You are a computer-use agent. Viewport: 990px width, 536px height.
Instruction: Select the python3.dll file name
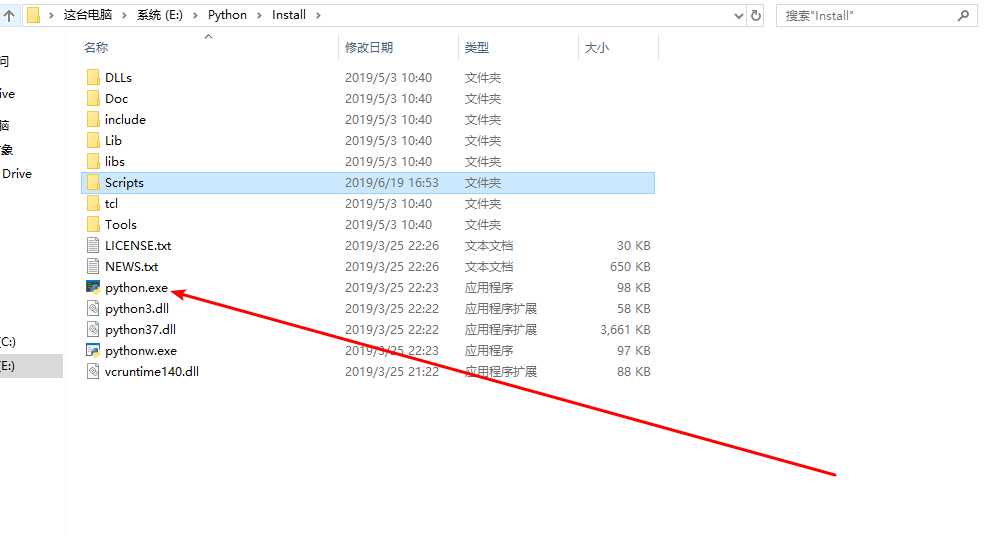coord(137,309)
